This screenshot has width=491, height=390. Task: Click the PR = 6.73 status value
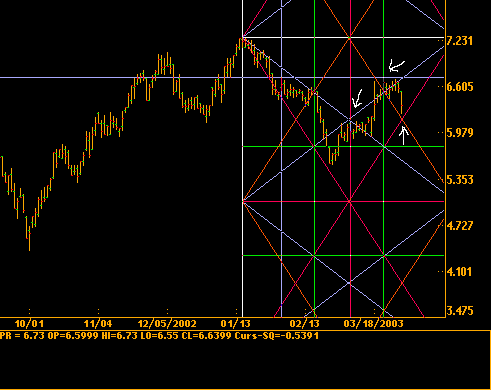pos(22,336)
